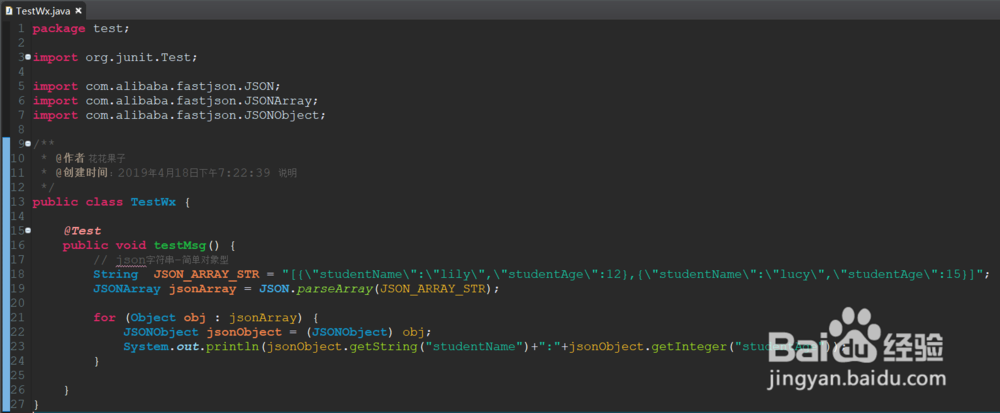Click the for keyword in the loop

point(104,317)
